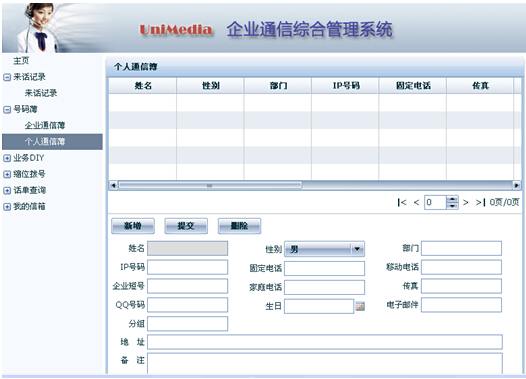Expand the 业务DIY tree group
Screen dimensions: 526x379
pyautogui.click(x=7, y=158)
